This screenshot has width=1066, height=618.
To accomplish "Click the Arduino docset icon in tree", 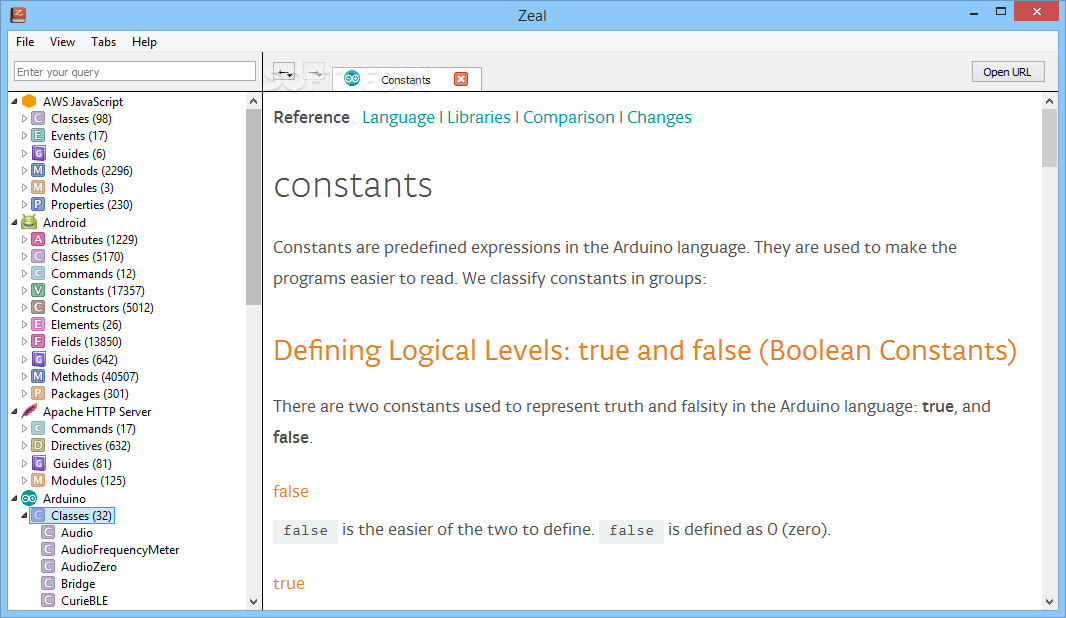I will tap(29, 498).
